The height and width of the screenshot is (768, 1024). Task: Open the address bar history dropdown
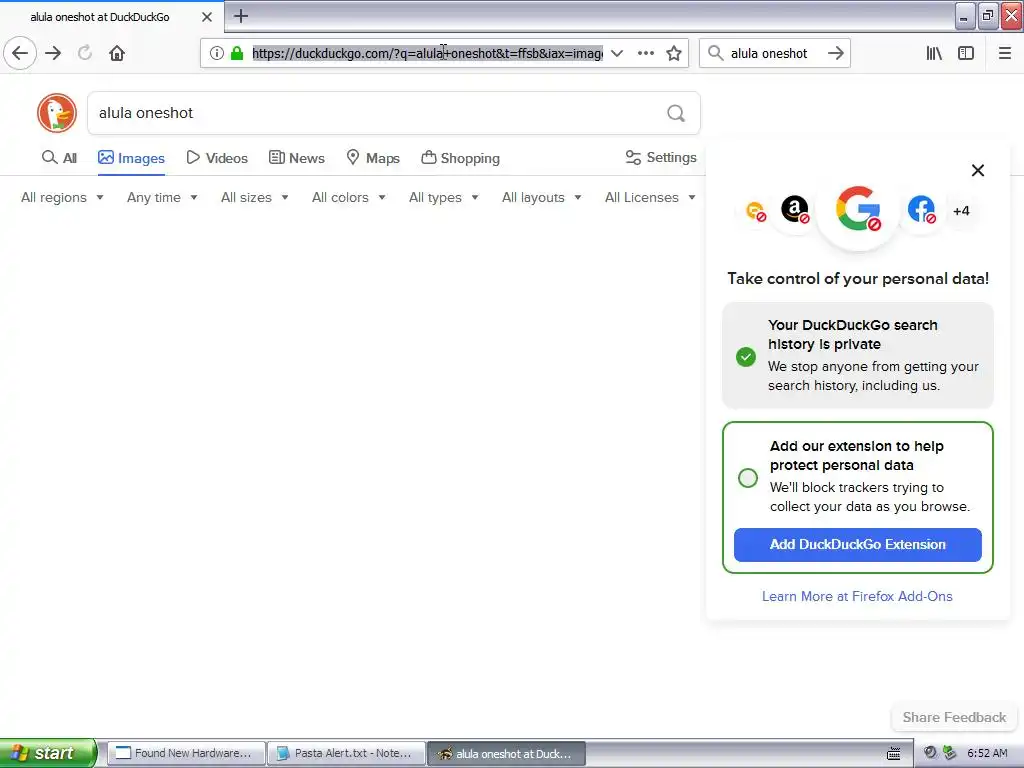tap(616, 53)
